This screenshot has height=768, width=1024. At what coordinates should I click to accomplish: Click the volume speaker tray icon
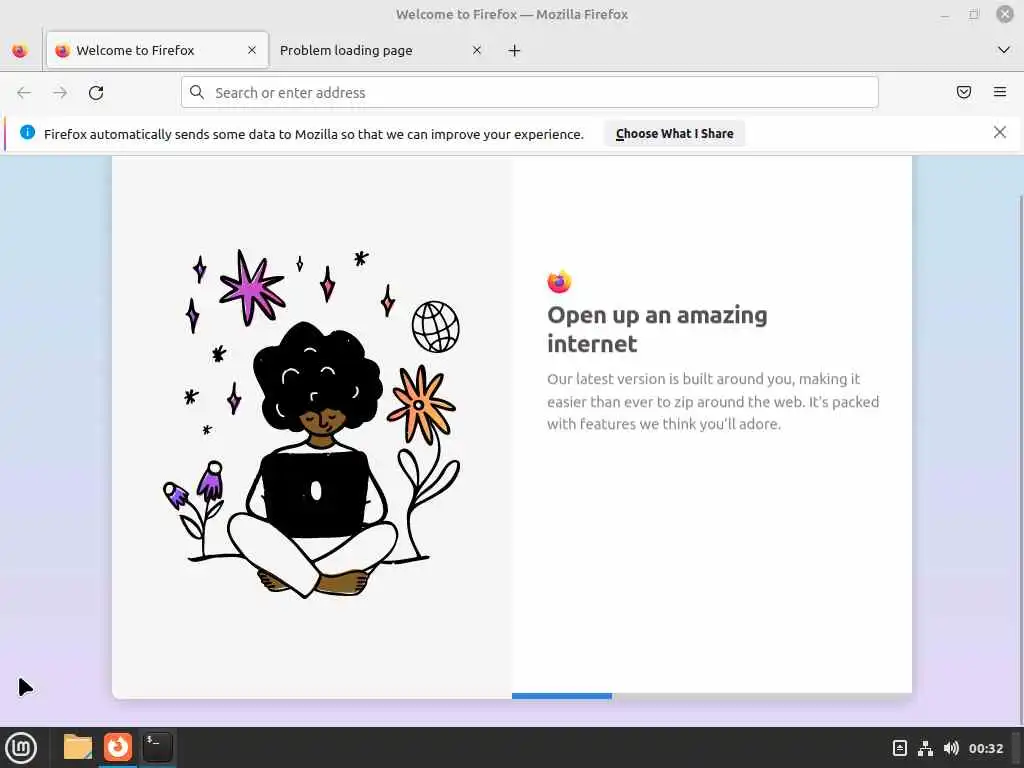click(952, 748)
